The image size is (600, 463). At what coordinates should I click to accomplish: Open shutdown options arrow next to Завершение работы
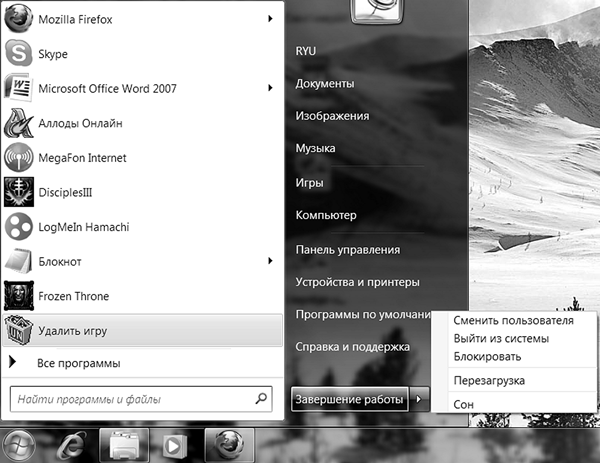coord(419,399)
